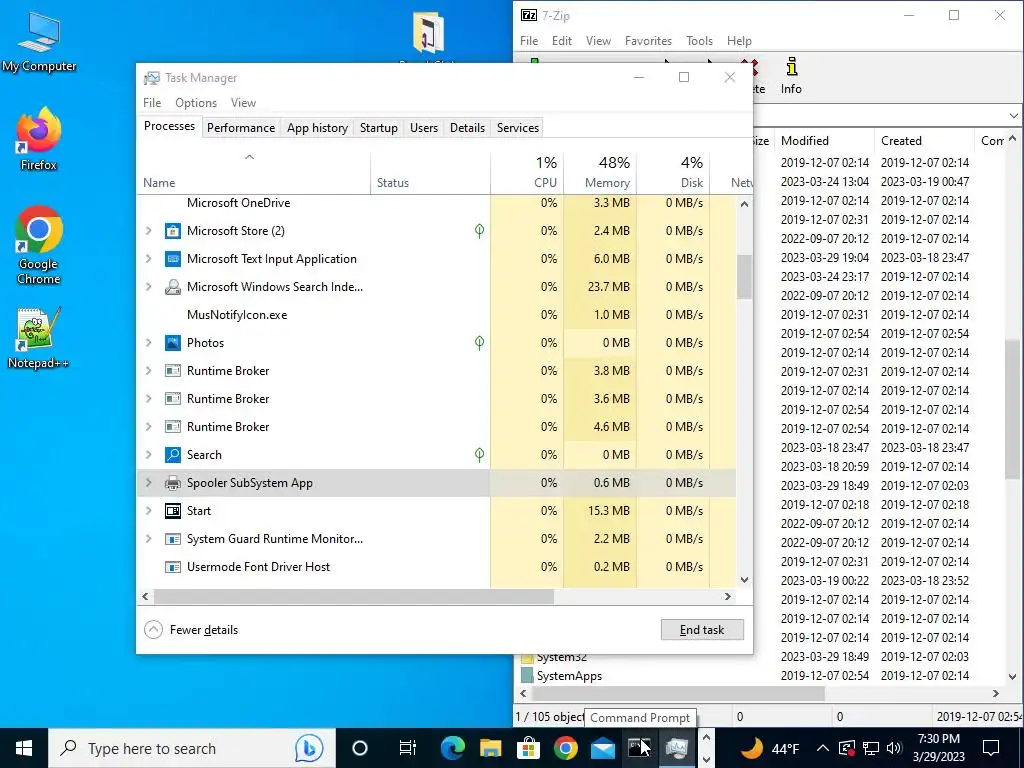Expand the Search process row
The image size is (1024, 768).
pos(149,455)
